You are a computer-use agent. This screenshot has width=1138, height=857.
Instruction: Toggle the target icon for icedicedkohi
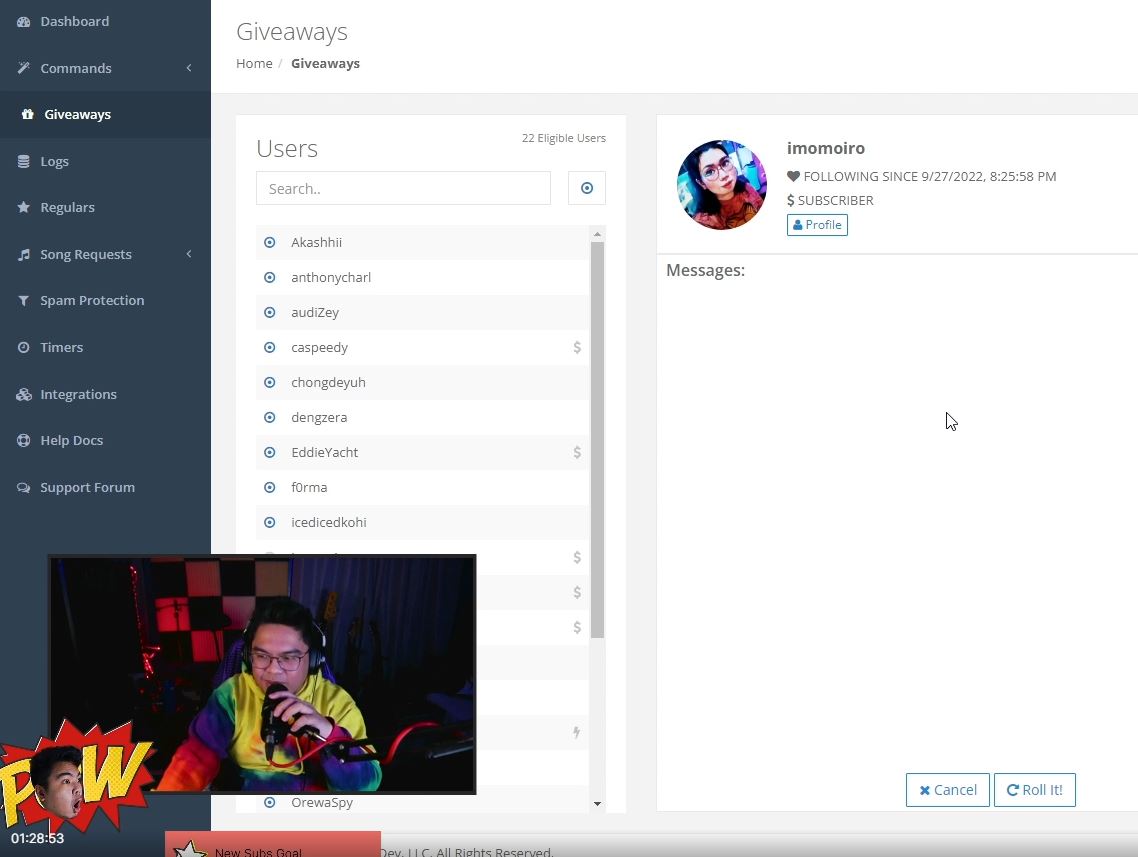[270, 522]
